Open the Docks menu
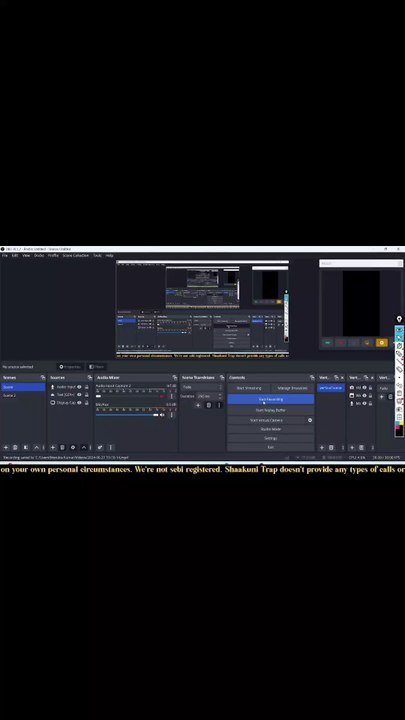 coord(39,255)
